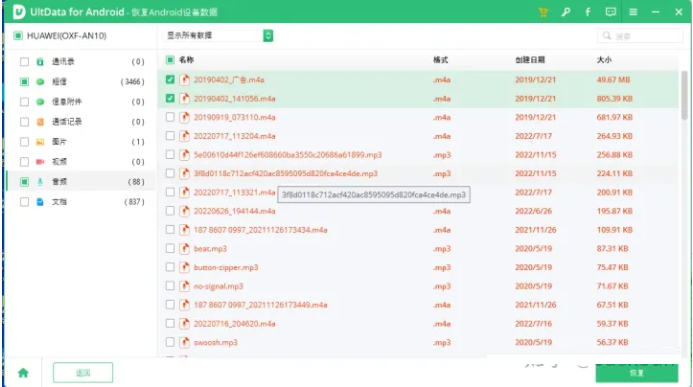Open the shopping cart purchase icon

coord(543,12)
